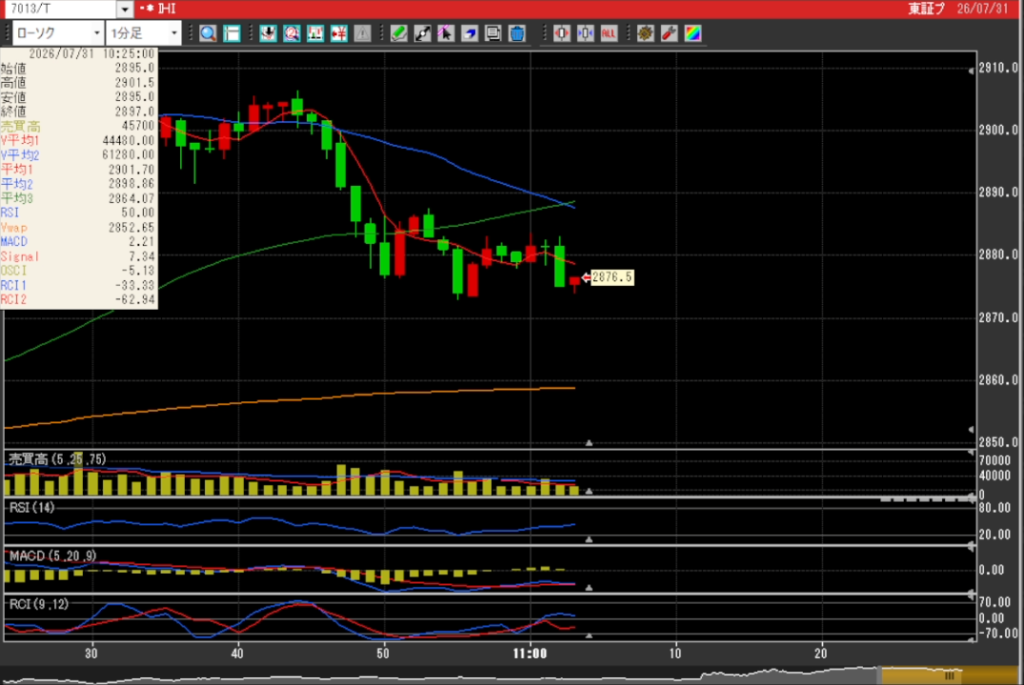Toggle the blue horizontal-arrow candle icon

585,33
